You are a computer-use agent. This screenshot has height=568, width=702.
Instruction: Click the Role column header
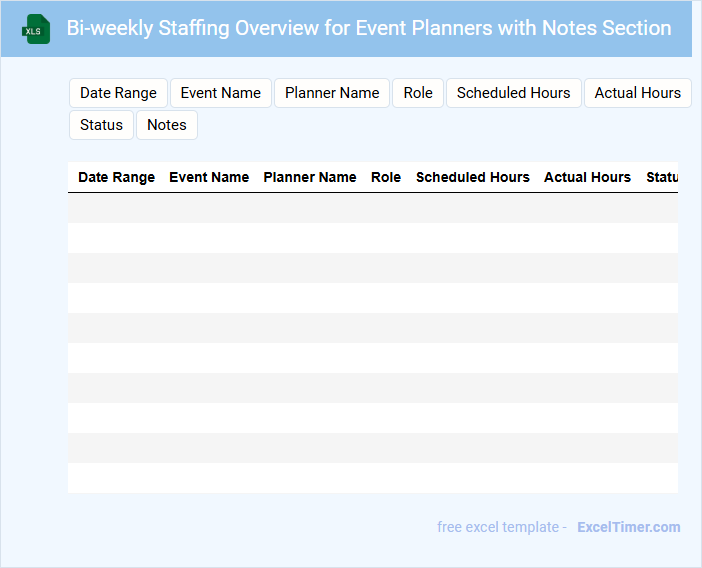[x=386, y=177]
